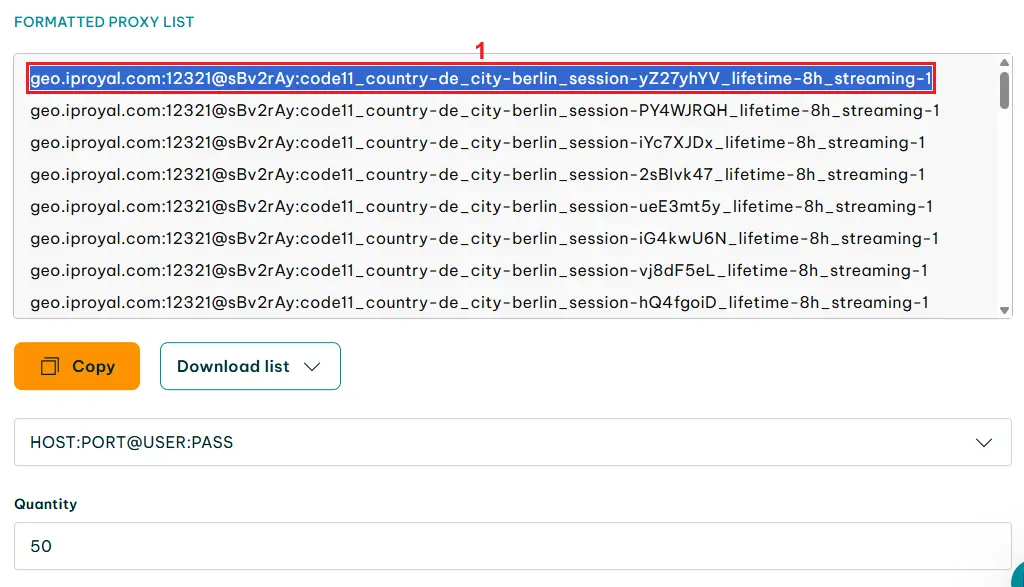The height and width of the screenshot is (587, 1024).
Task: Select proxy line with session-hQ4fgoiD
Action: pos(479,302)
